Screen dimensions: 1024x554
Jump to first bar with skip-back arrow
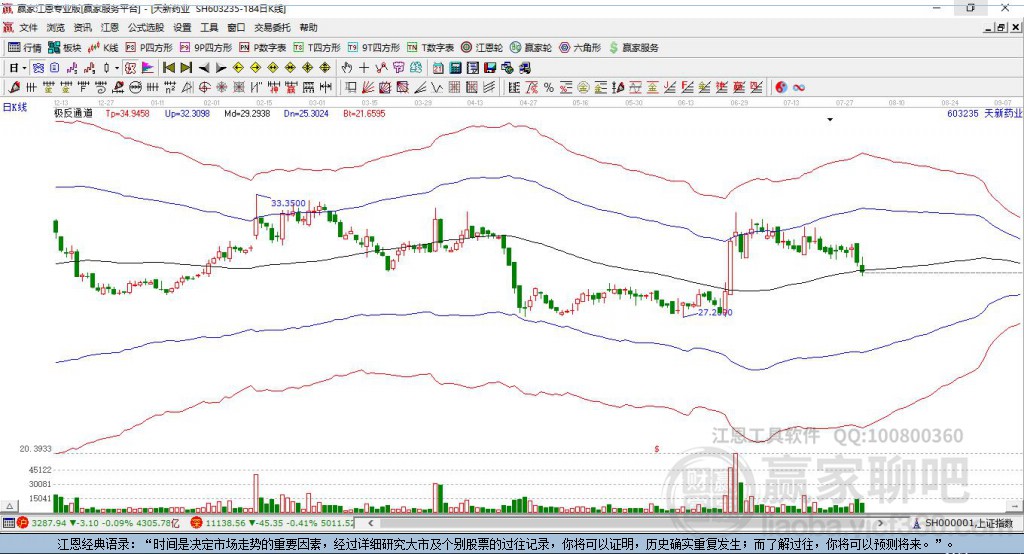[x=168, y=68]
